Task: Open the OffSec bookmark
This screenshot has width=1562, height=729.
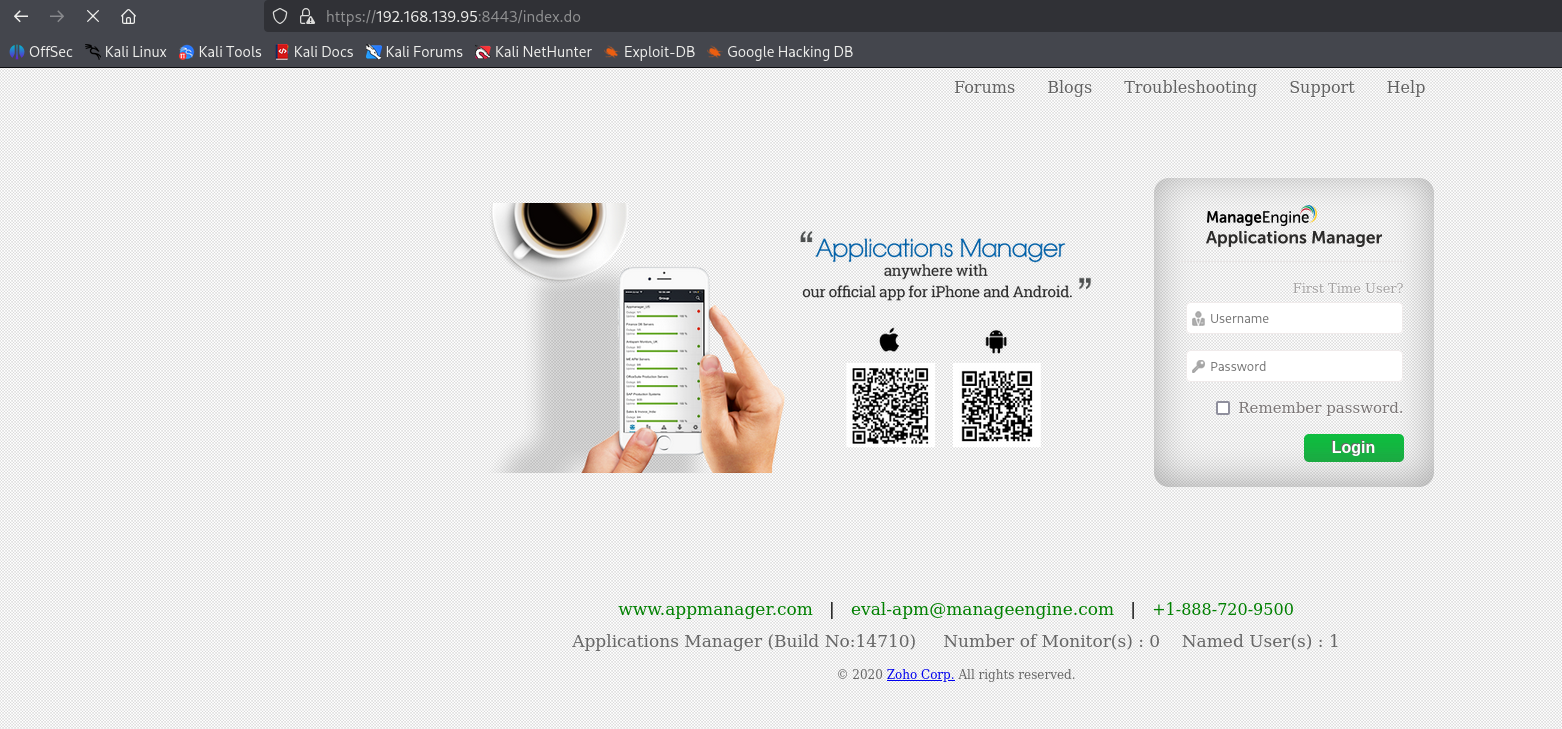Action: [x=41, y=52]
